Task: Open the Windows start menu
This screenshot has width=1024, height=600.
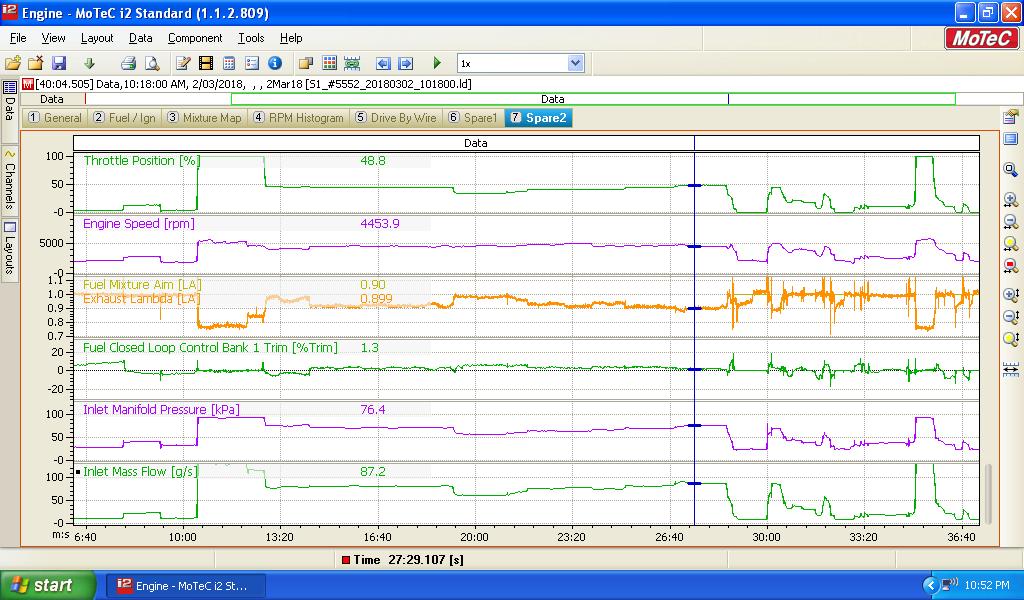Action: (x=48, y=585)
